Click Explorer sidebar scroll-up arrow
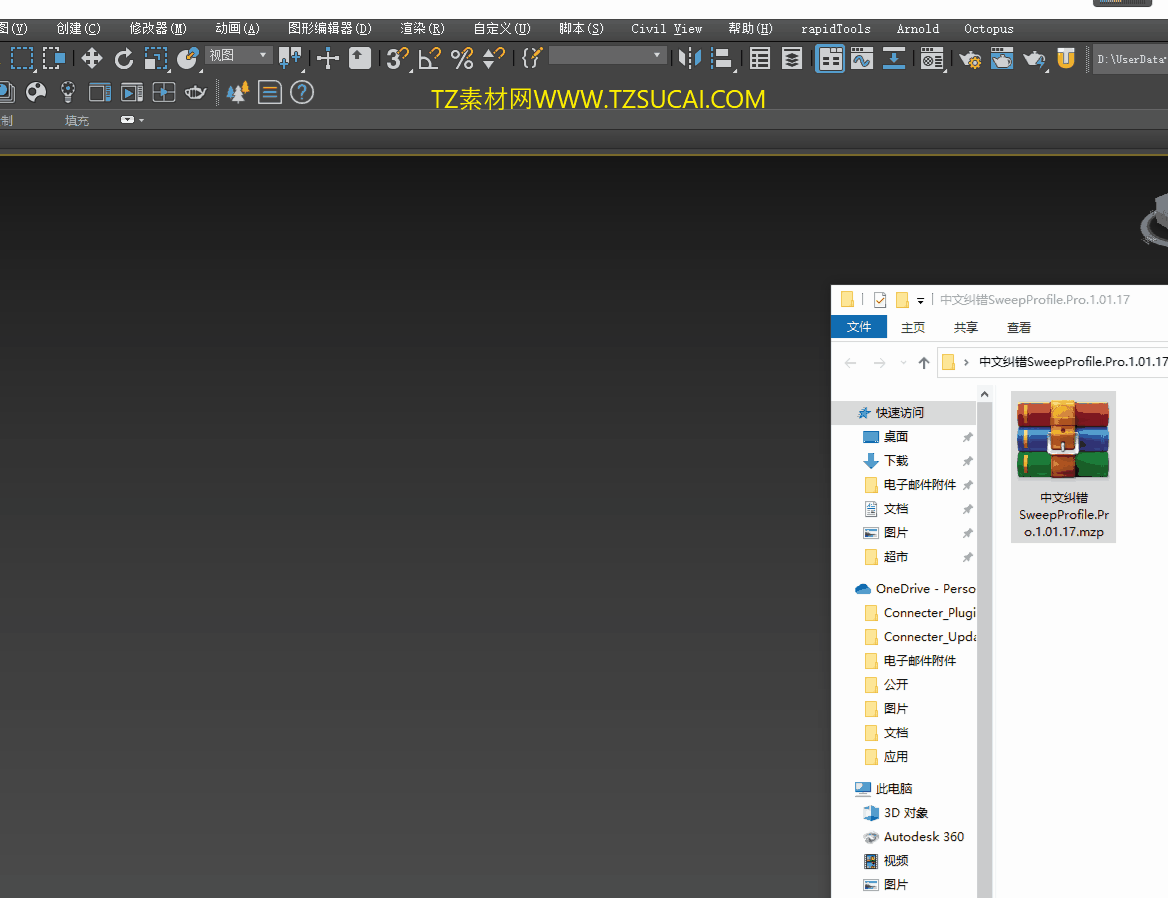This screenshot has height=898, width=1168. pos(985,394)
